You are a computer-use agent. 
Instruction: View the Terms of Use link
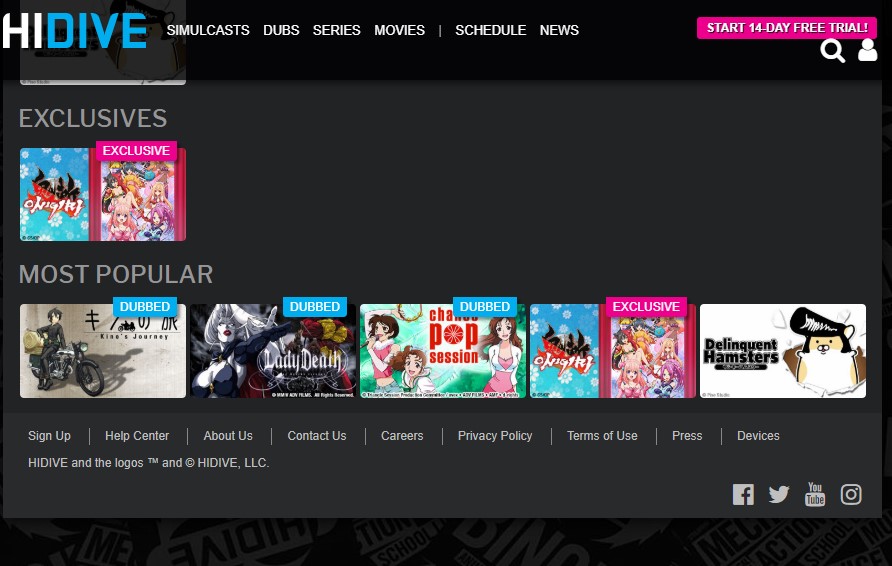coord(602,436)
